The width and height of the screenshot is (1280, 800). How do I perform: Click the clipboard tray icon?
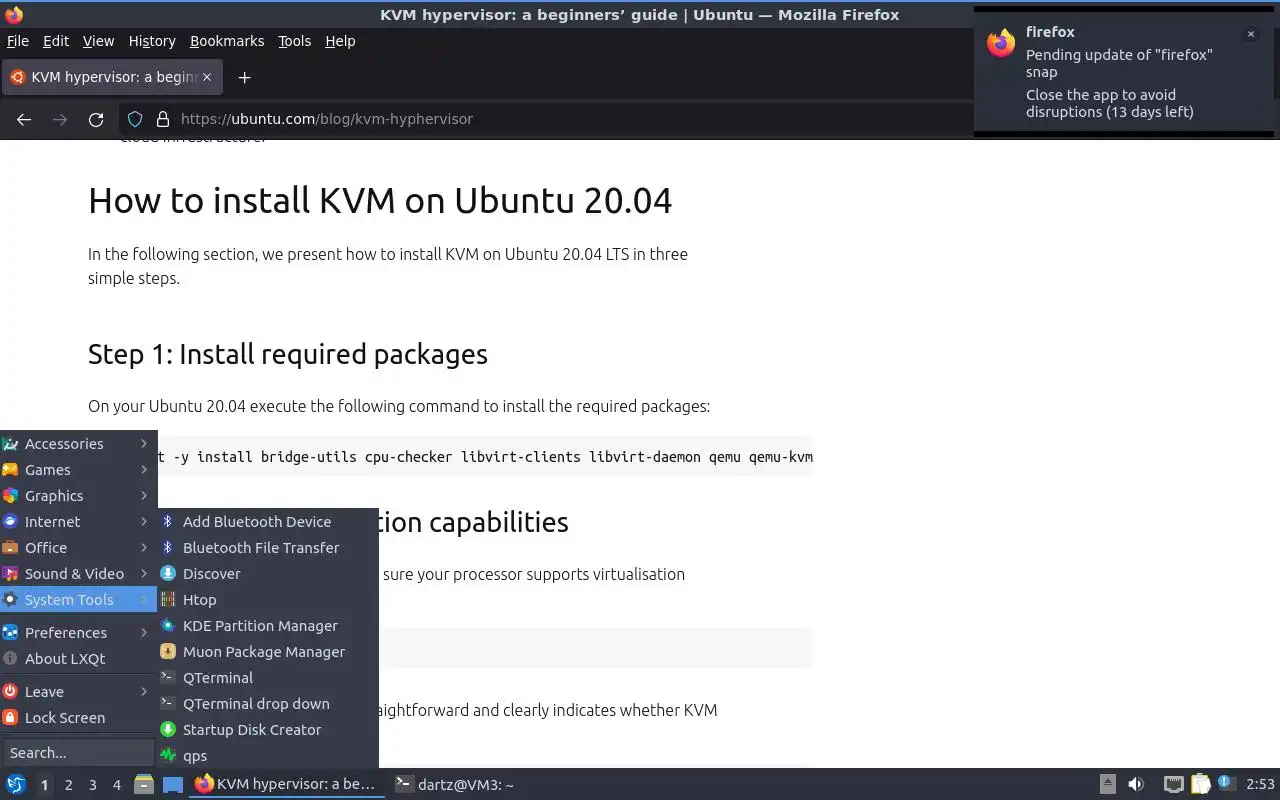click(x=1201, y=784)
